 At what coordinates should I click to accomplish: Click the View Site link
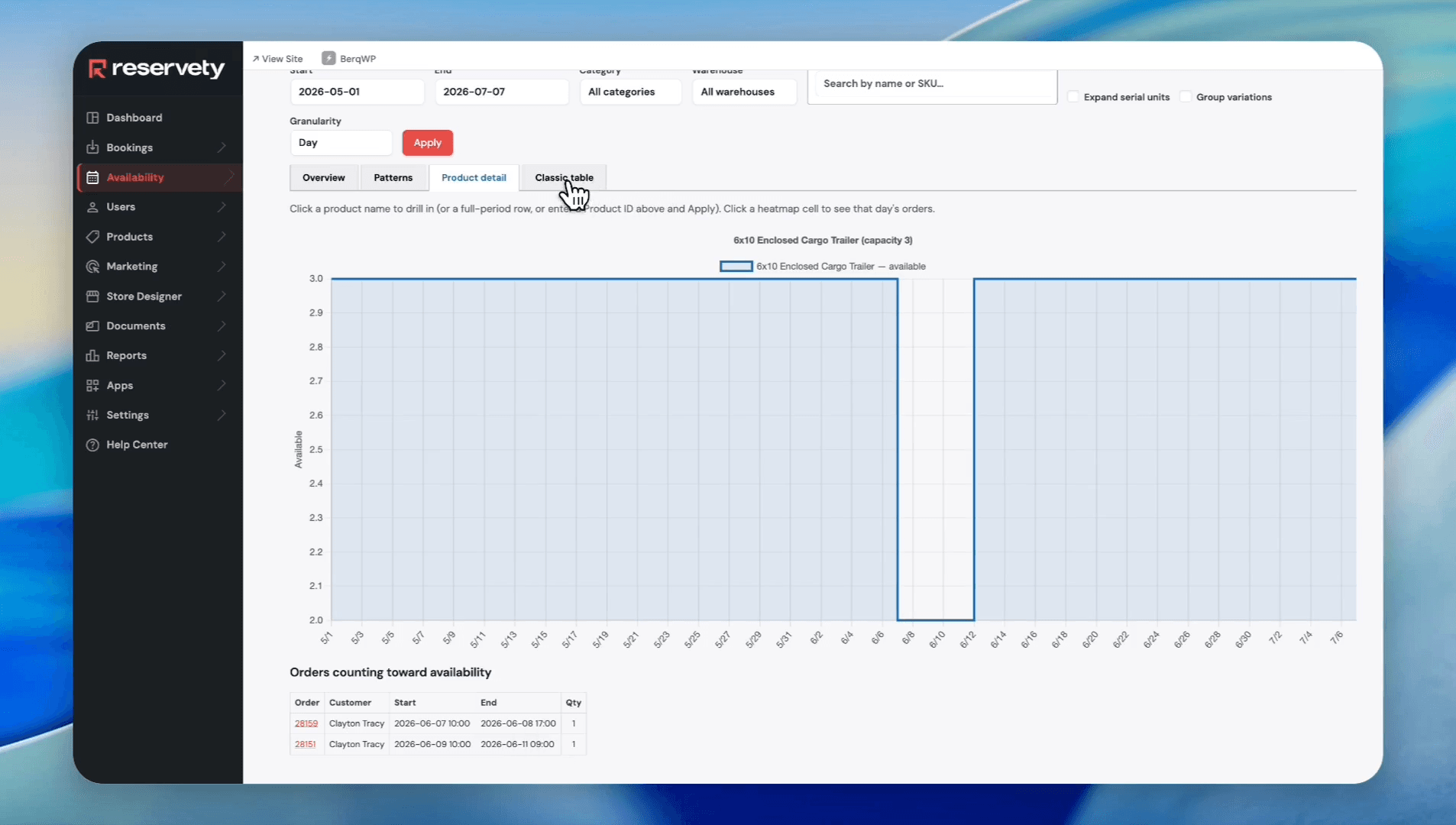point(277,59)
